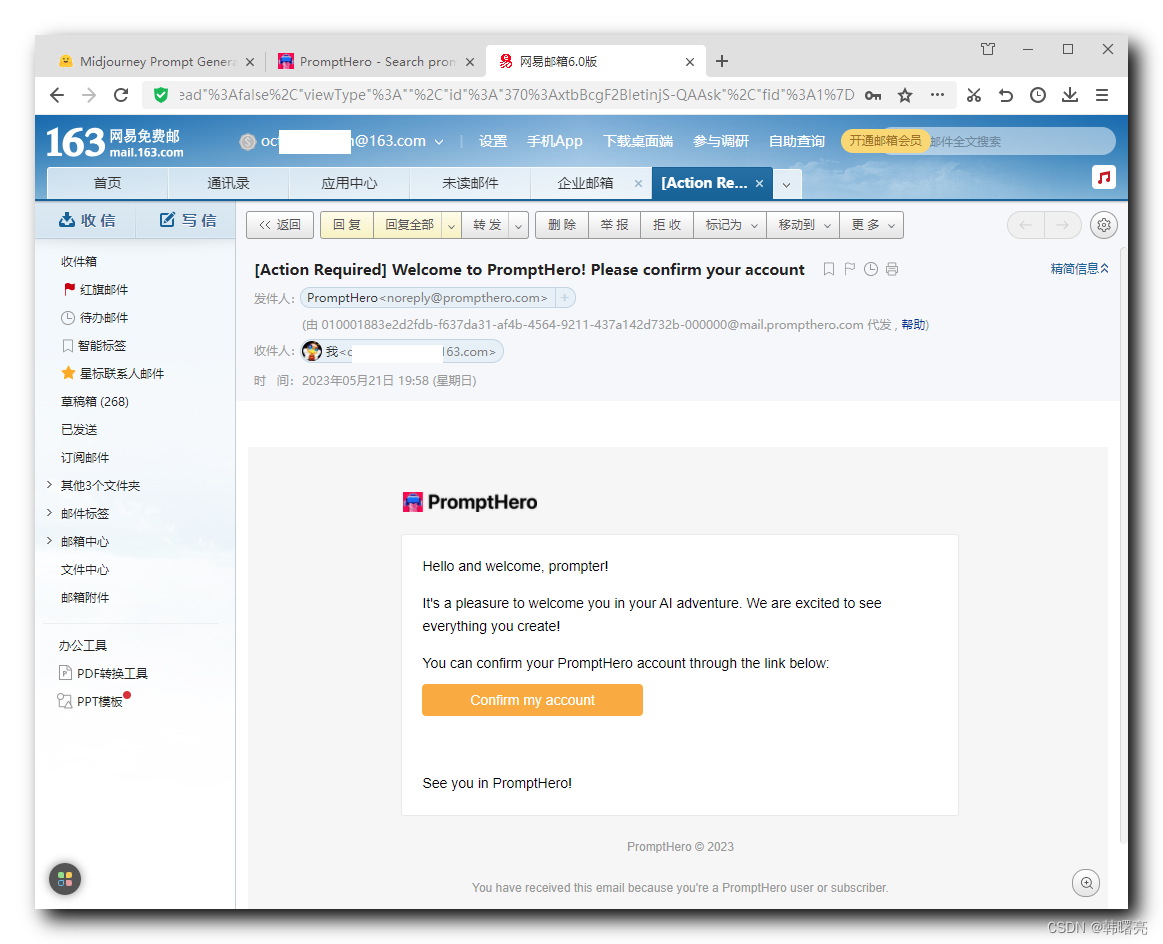Click the undo closed tab icon
Viewport: 1163px width, 944px height.
[x=1006, y=95]
